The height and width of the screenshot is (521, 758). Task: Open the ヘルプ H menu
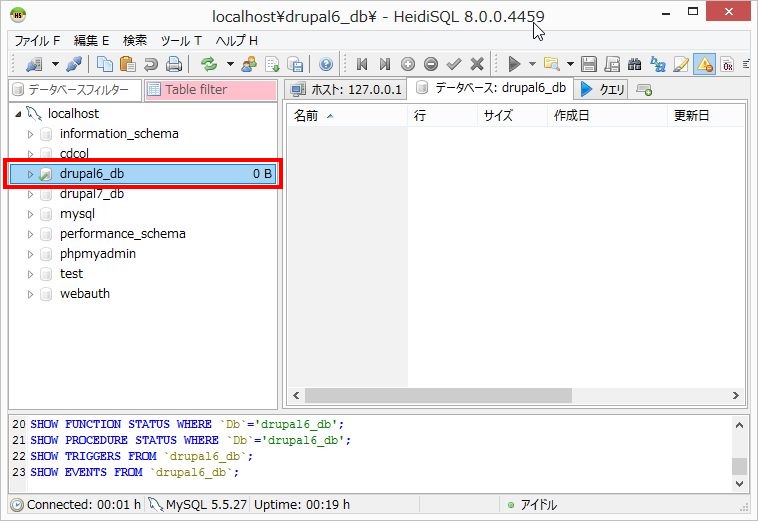pos(236,41)
